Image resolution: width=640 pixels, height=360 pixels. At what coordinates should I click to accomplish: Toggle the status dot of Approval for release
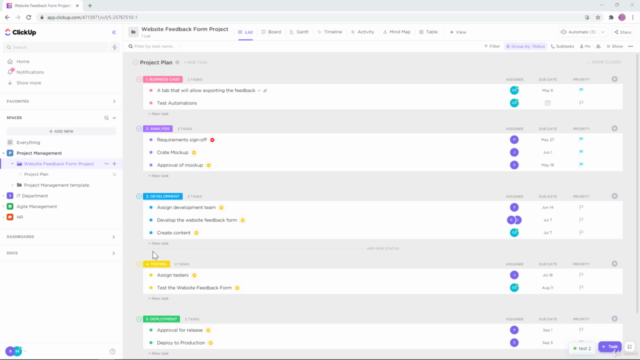click(x=151, y=330)
